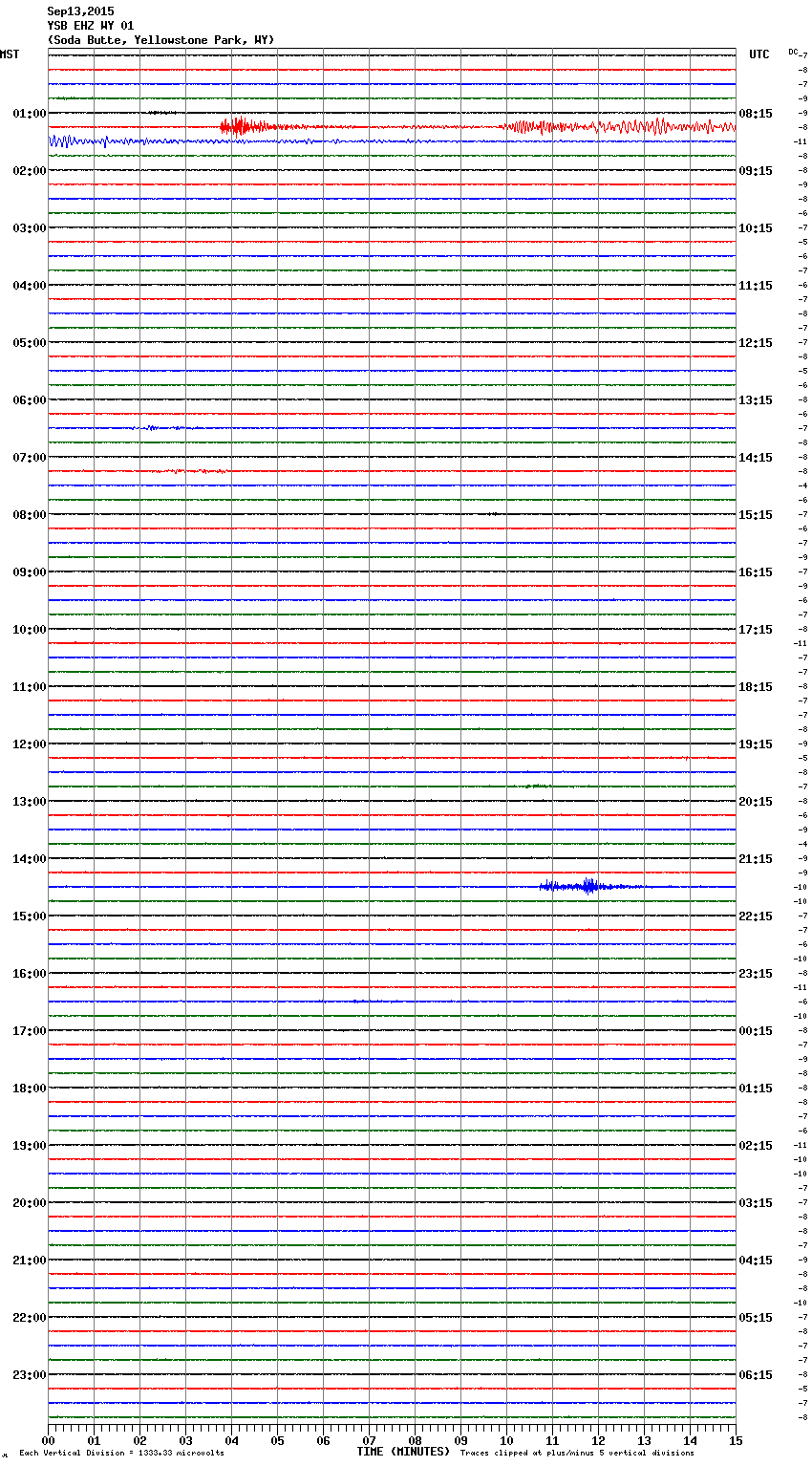Click the 08 minute mark on the bottom axis
The image size is (812, 1466).
[x=415, y=1441]
